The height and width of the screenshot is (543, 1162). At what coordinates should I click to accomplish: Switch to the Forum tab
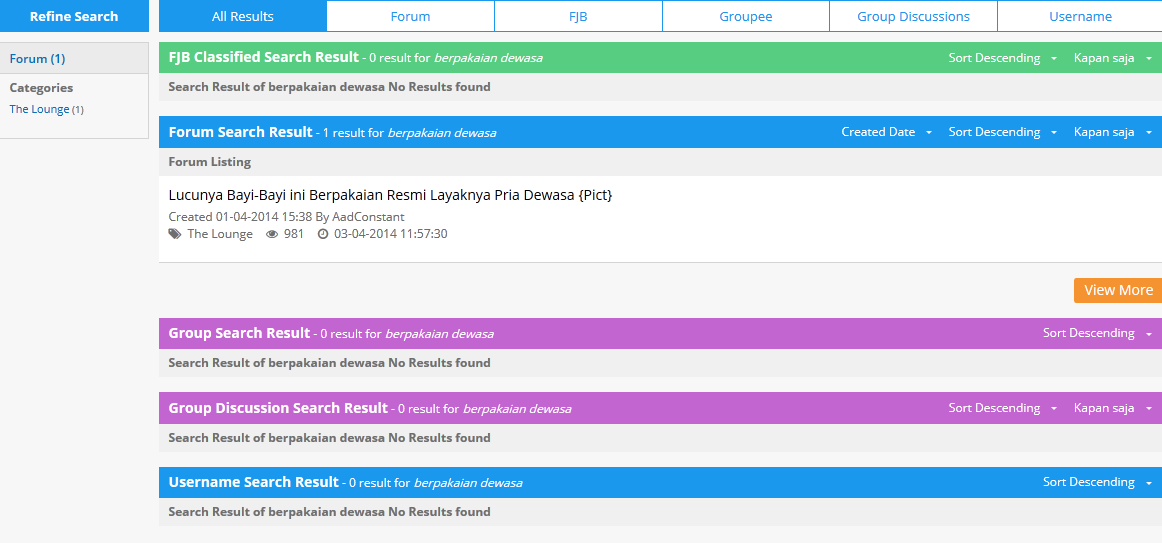click(411, 16)
